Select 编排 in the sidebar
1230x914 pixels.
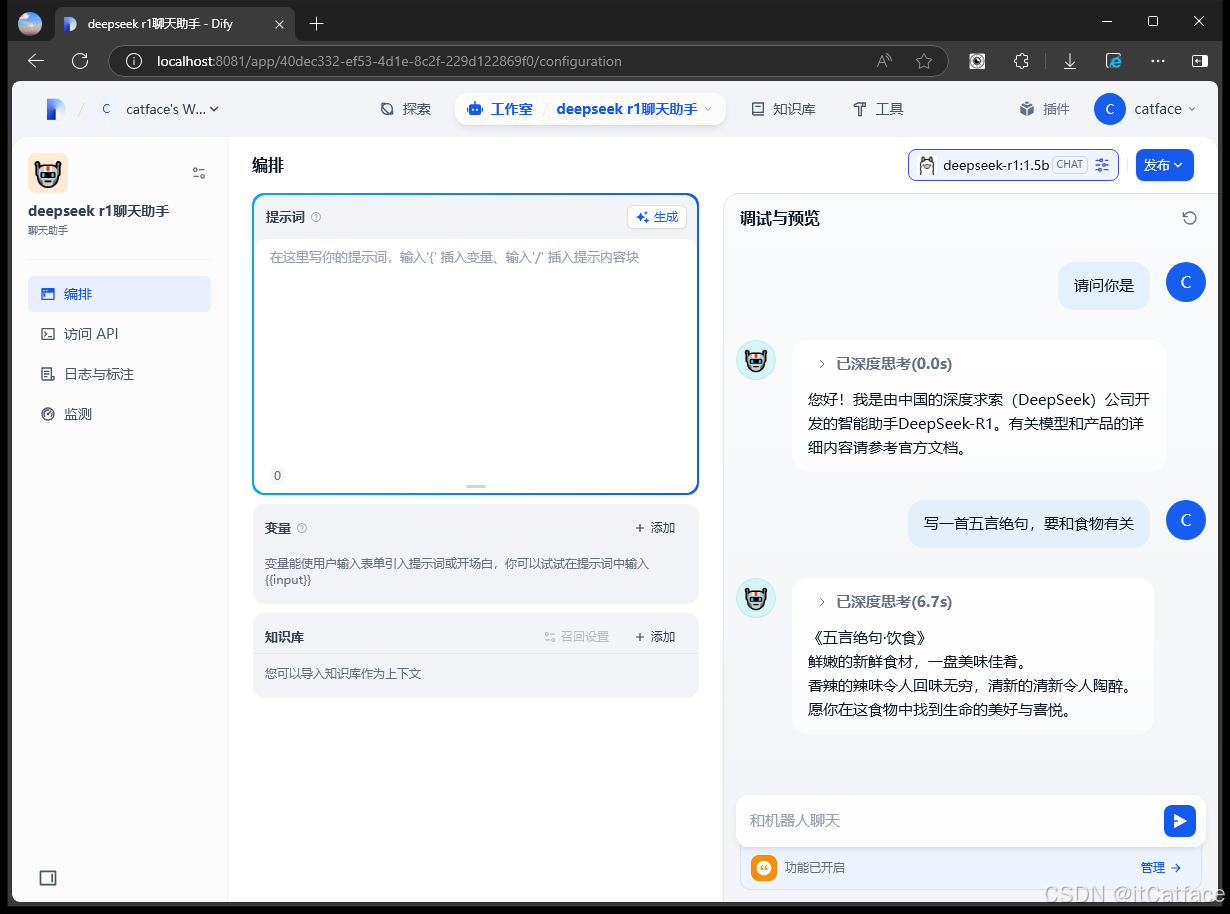(119, 294)
